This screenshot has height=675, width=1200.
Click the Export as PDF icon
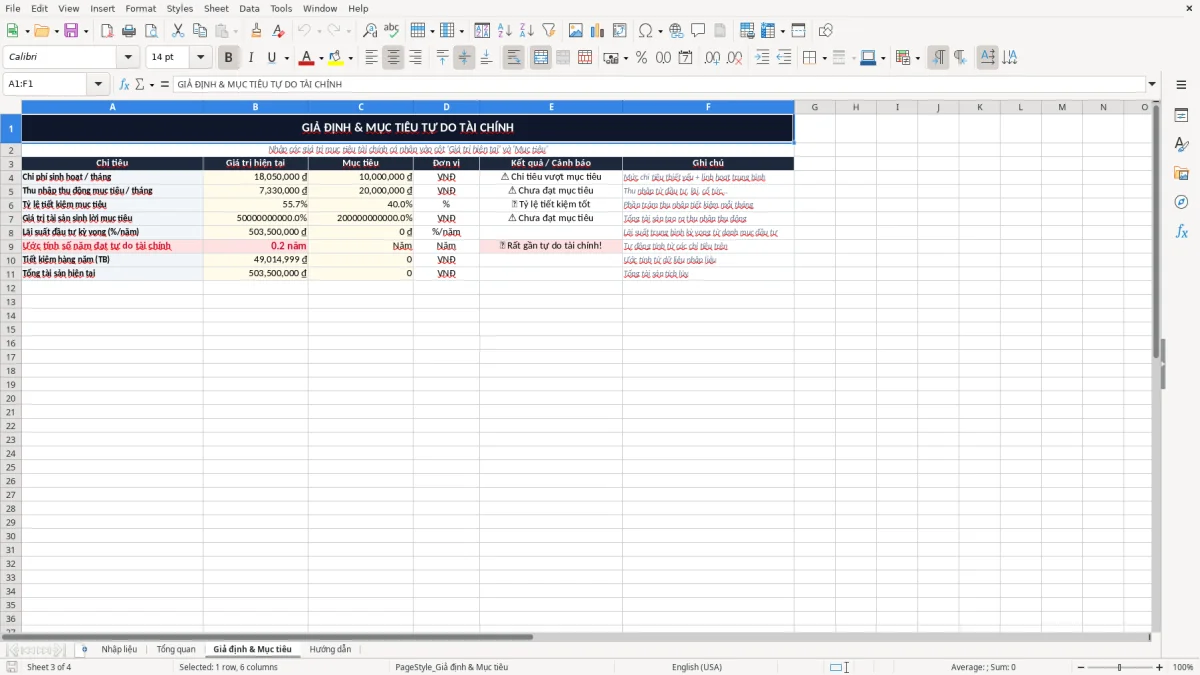pos(107,31)
